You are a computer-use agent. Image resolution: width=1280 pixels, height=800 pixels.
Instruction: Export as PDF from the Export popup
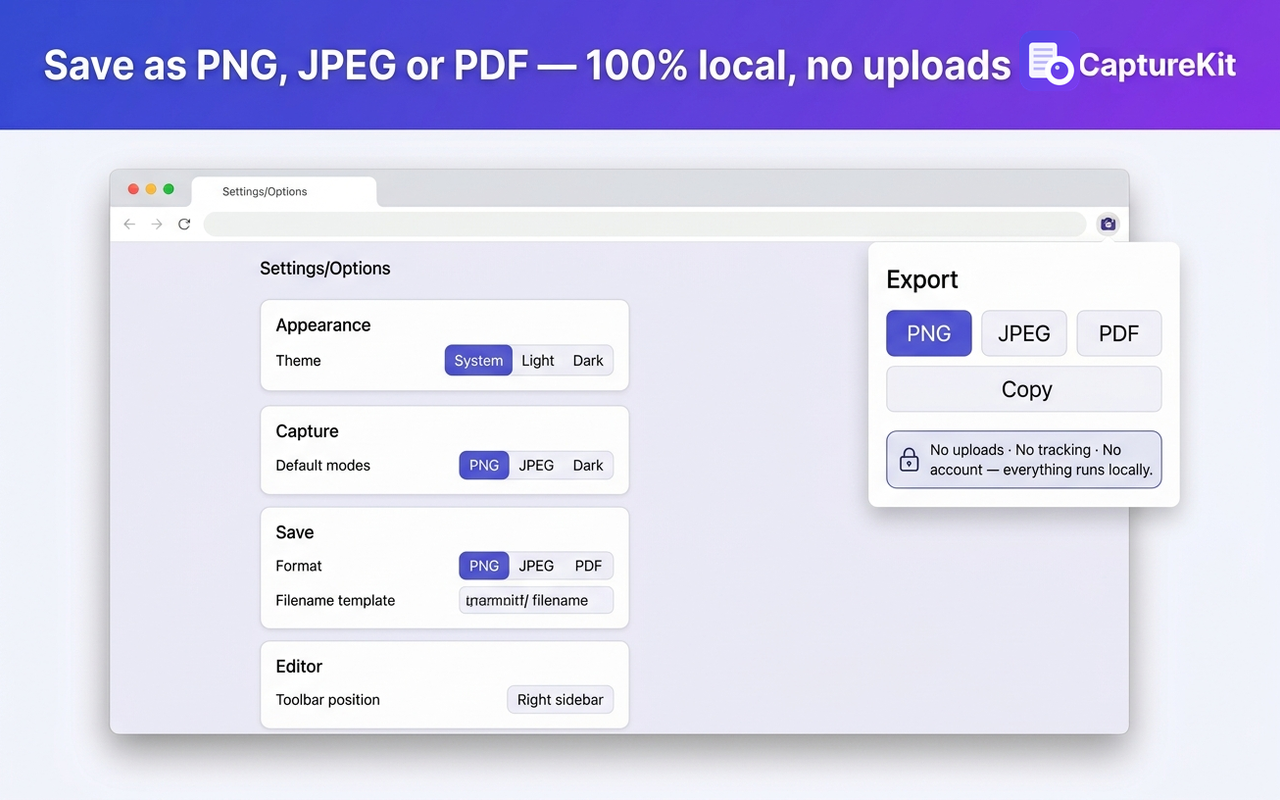click(1119, 334)
